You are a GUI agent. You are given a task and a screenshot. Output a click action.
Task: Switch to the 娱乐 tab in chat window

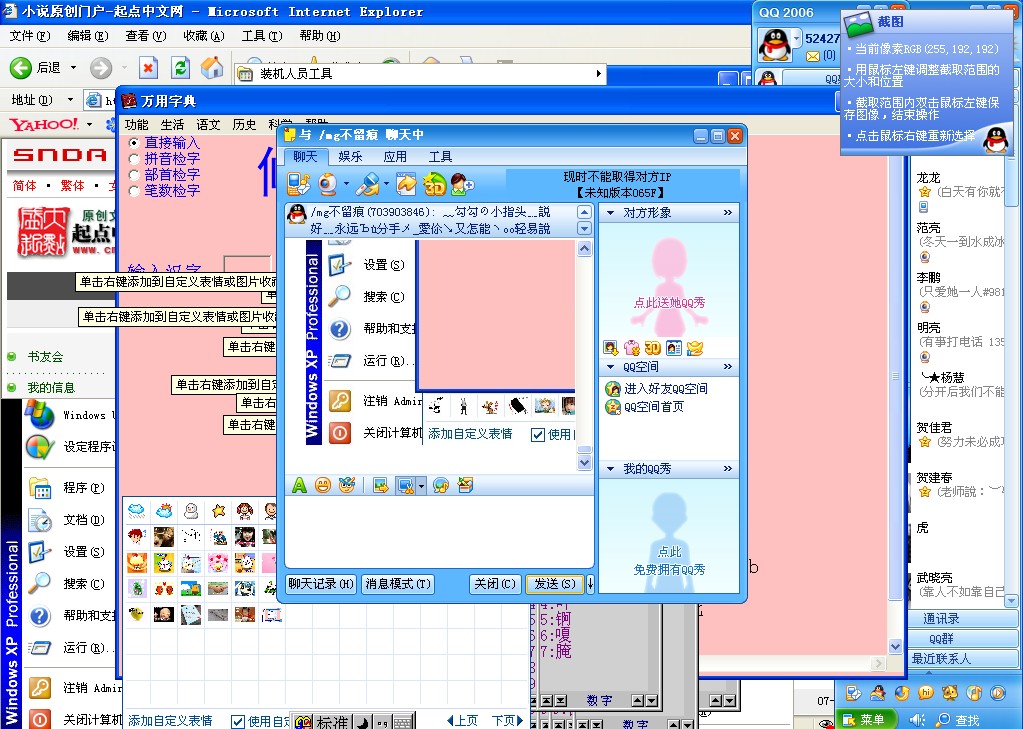click(350, 157)
